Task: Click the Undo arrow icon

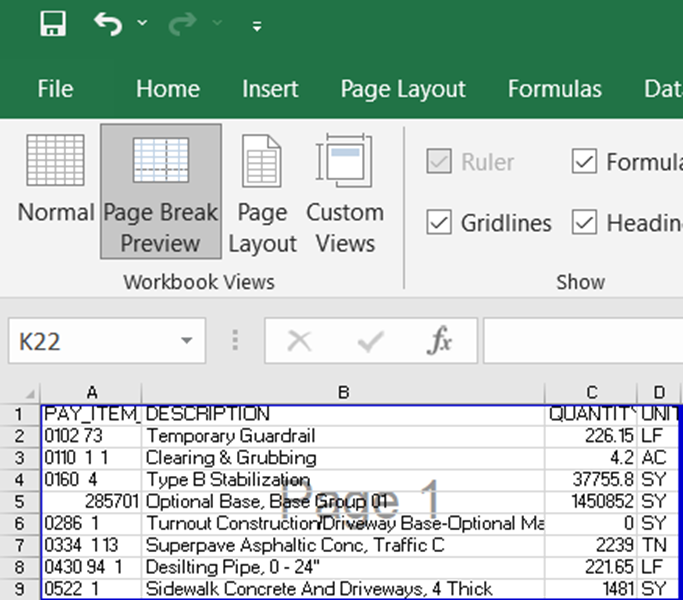Action: pyautogui.click(x=108, y=23)
